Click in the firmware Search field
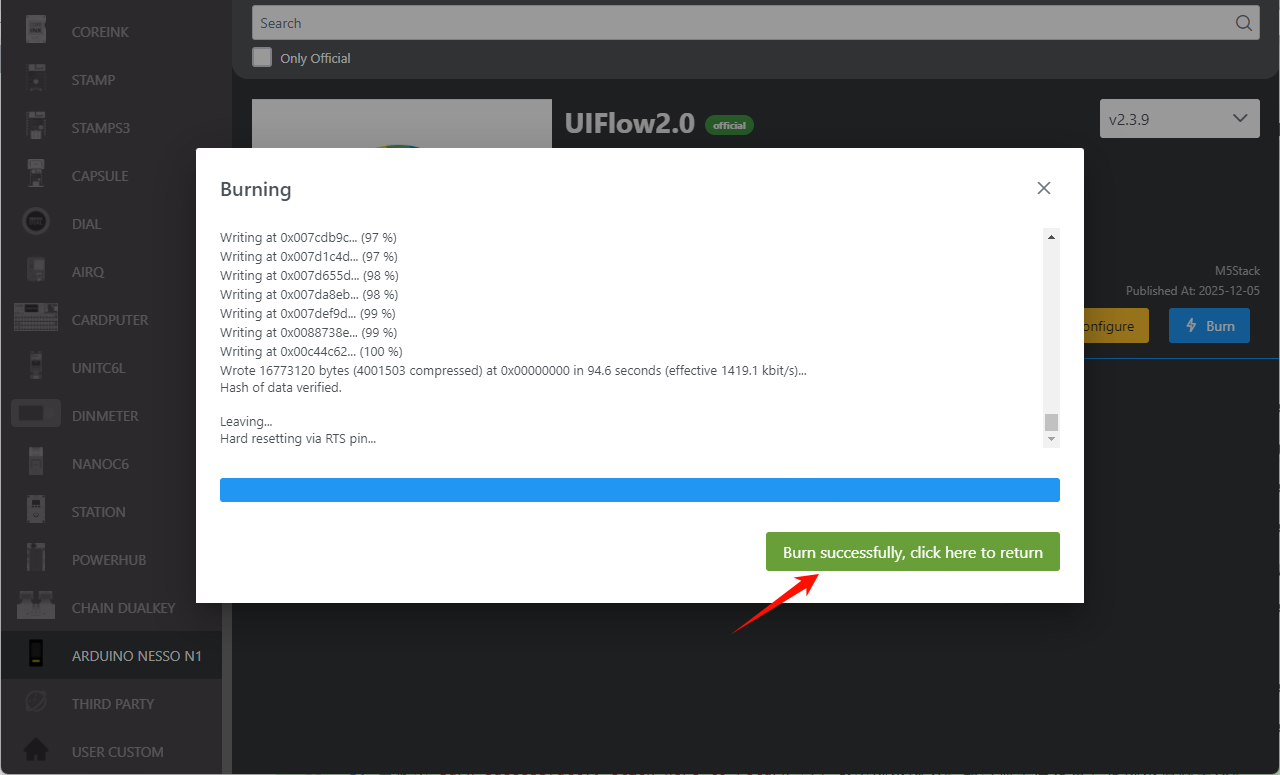The image size is (1280, 775). (740, 23)
